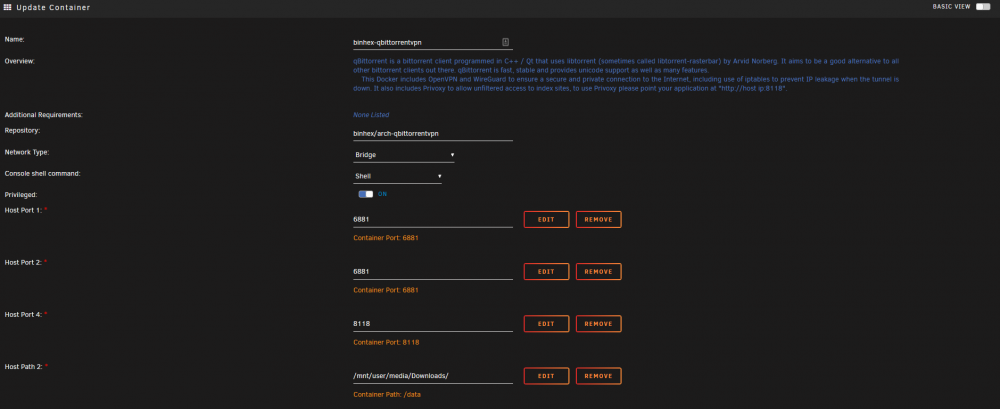Image resolution: width=1000 pixels, height=409 pixels.
Task: Remove Host Path 2 entry
Action: coord(598,376)
